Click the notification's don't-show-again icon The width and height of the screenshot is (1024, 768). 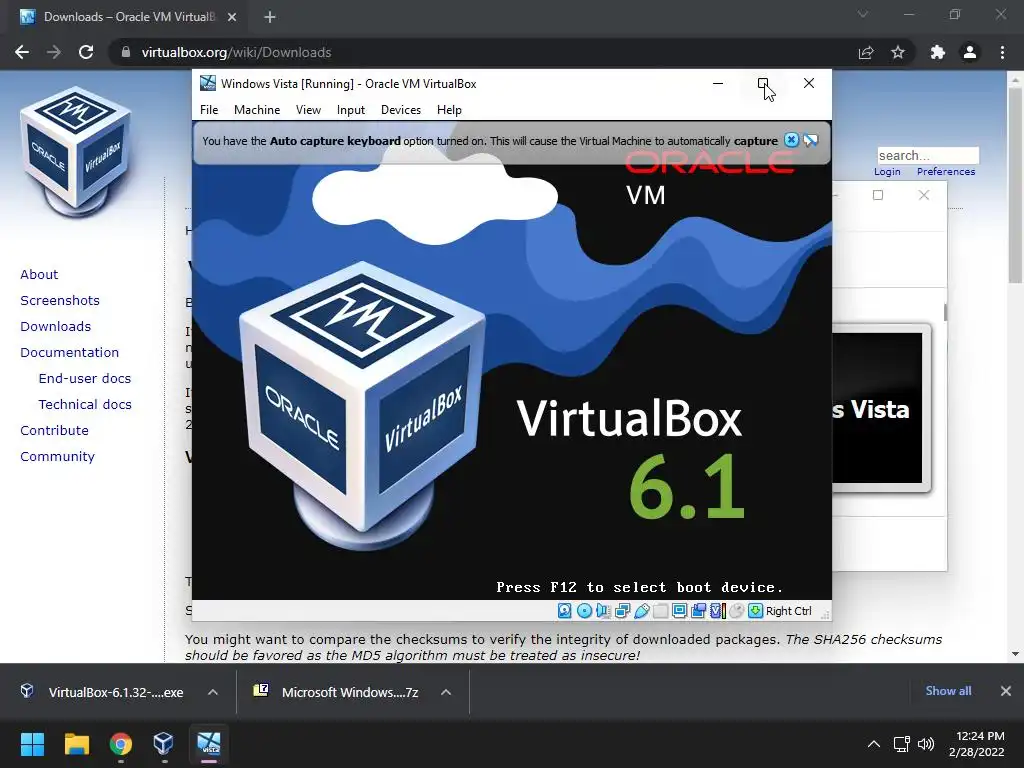810,140
